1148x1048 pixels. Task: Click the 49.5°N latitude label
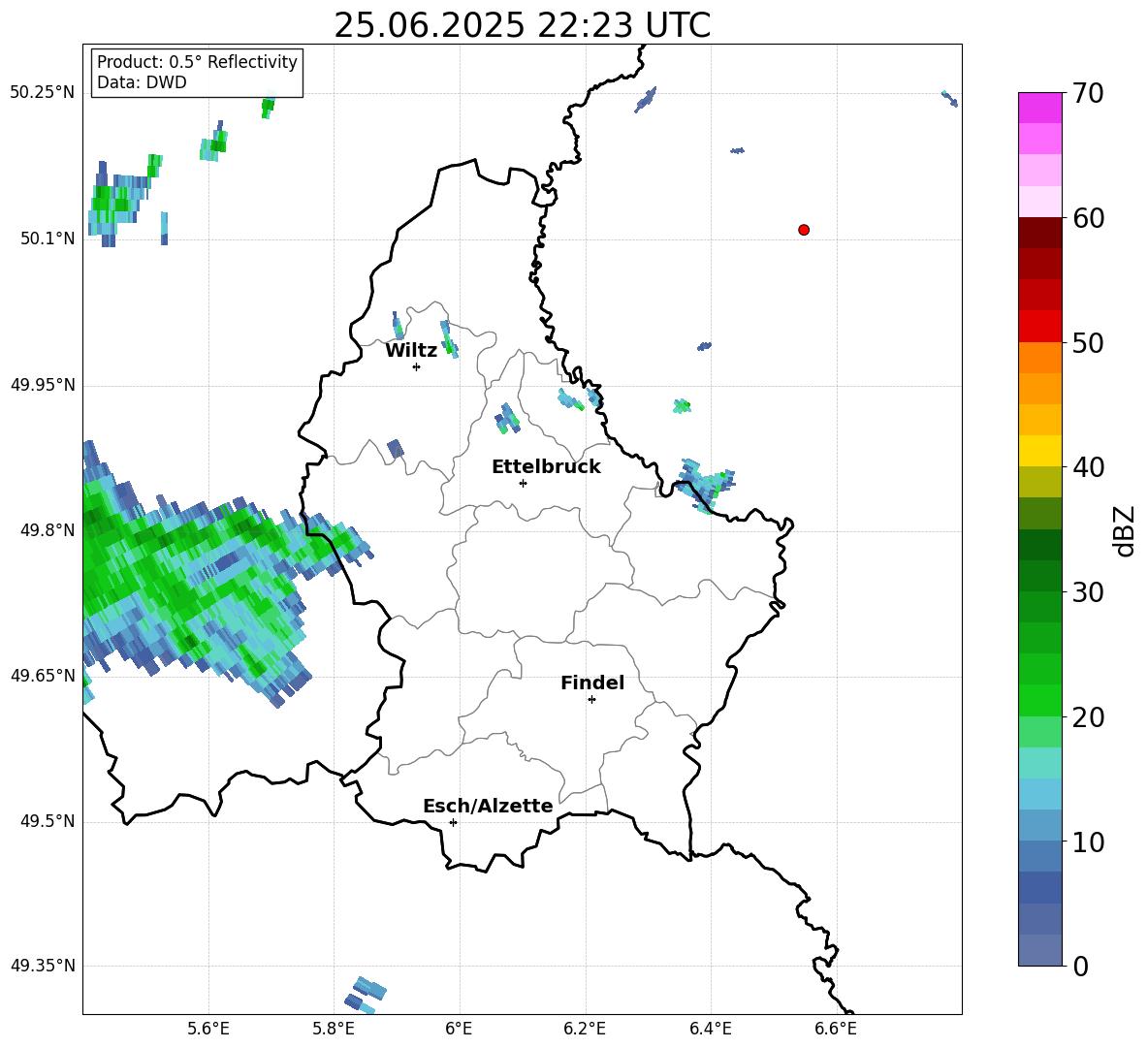click(48, 821)
